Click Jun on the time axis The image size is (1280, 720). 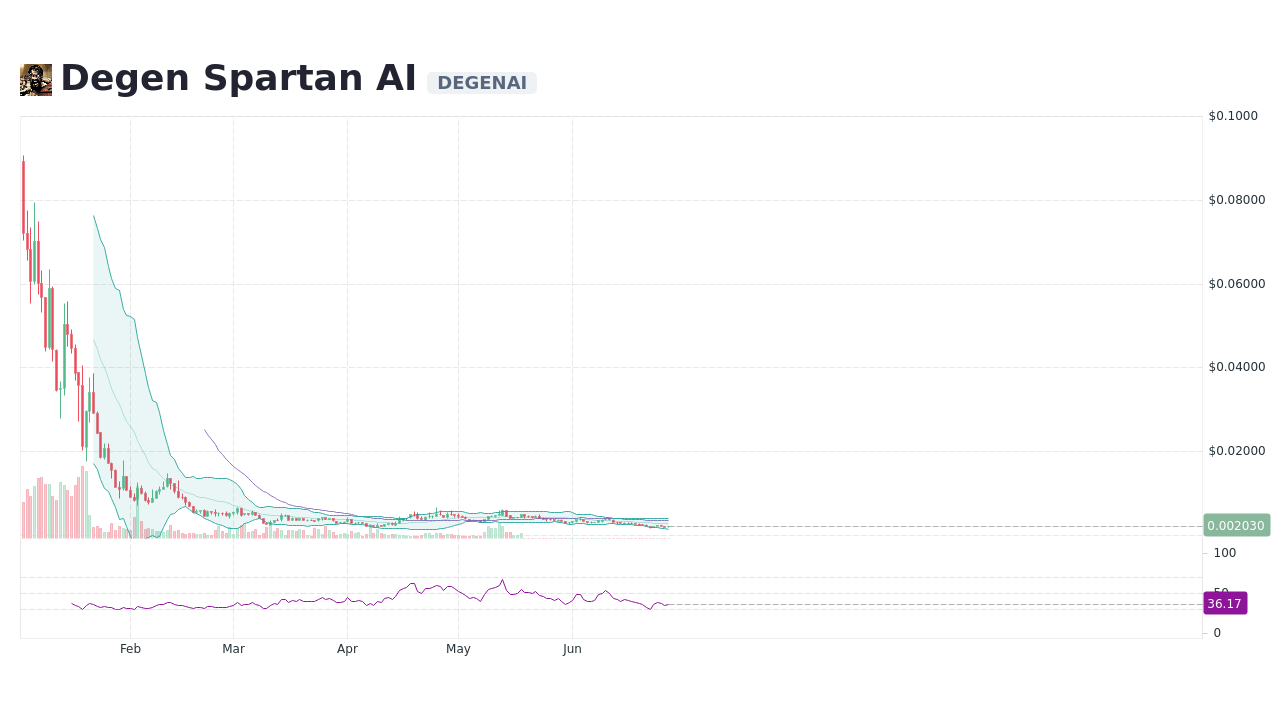tap(572, 648)
